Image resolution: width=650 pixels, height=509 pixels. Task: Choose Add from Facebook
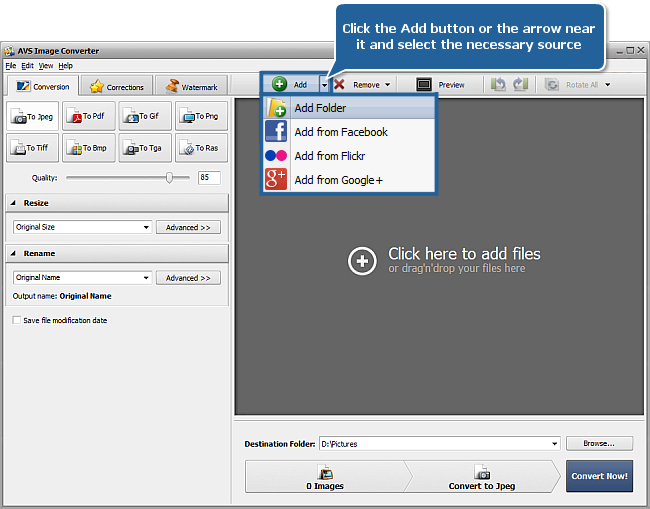(x=349, y=132)
